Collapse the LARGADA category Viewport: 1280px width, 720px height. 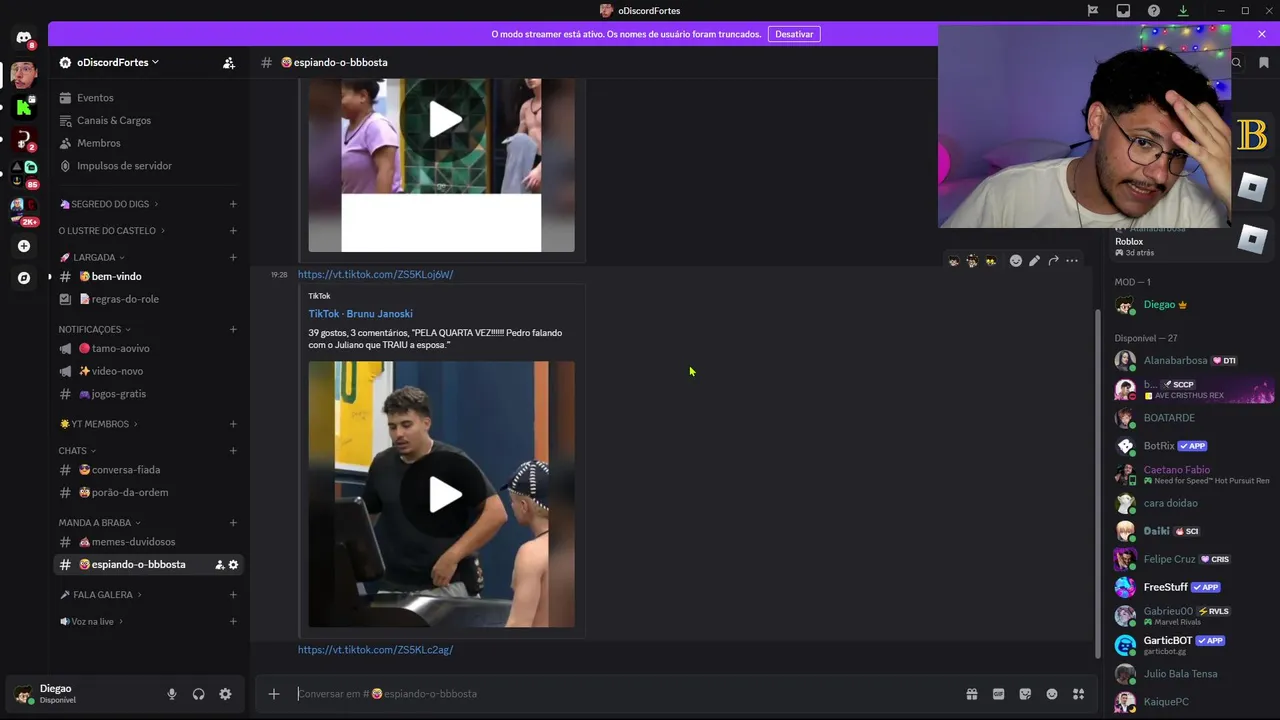pyautogui.click(x=92, y=257)
